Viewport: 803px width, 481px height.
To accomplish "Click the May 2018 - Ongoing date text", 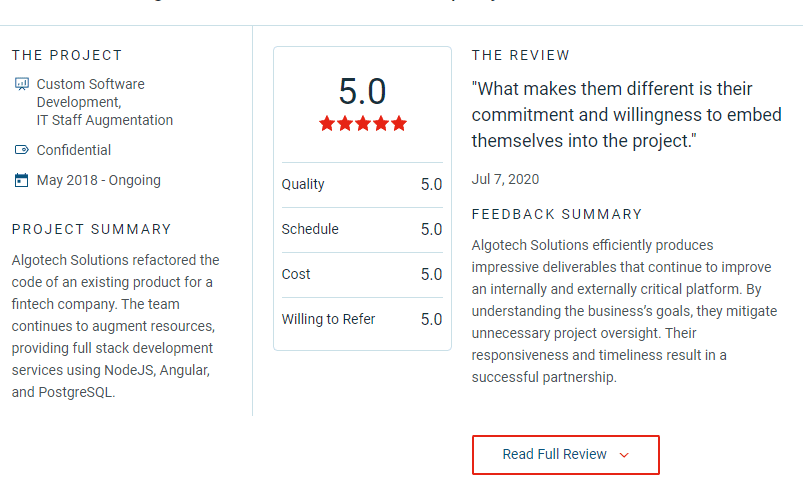I will 99,180.
